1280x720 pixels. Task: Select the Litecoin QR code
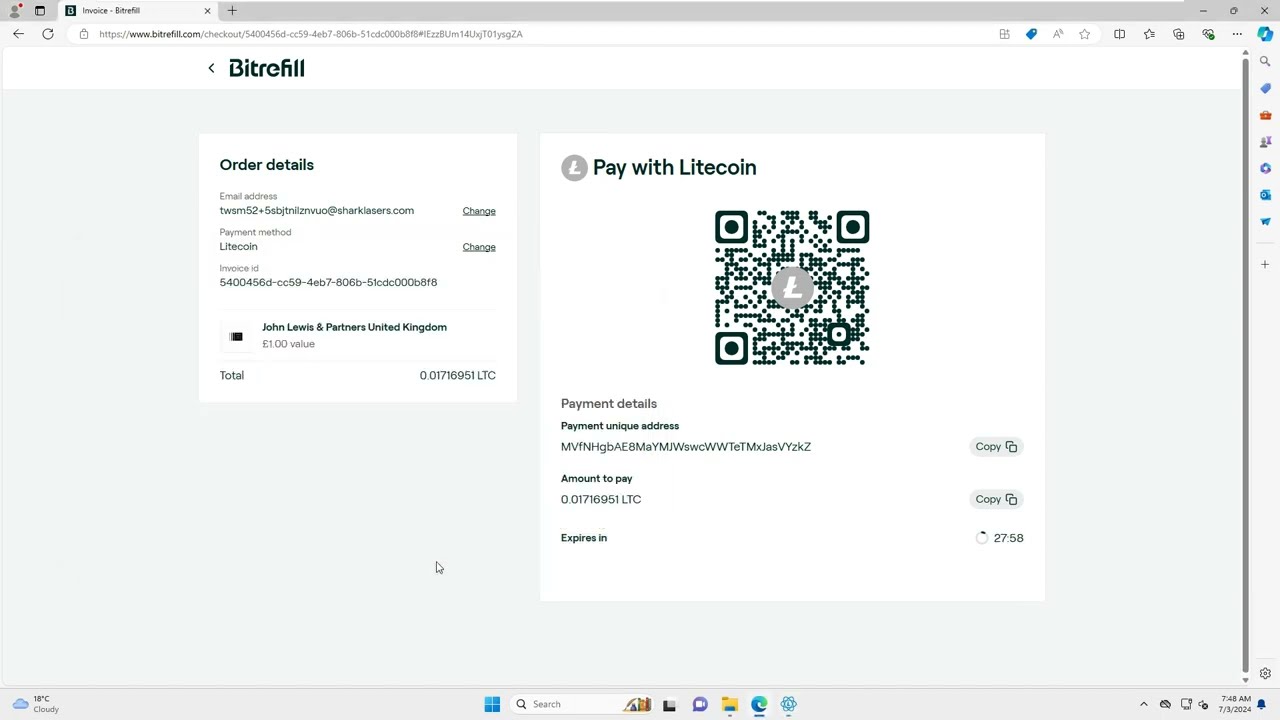tap(792, 288)
